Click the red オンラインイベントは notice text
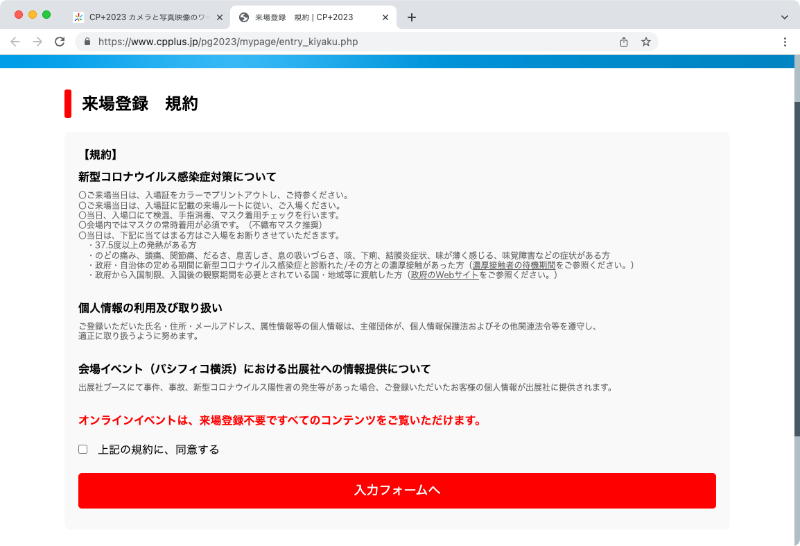Screen dimensions: 800x546 coord(280,420)
